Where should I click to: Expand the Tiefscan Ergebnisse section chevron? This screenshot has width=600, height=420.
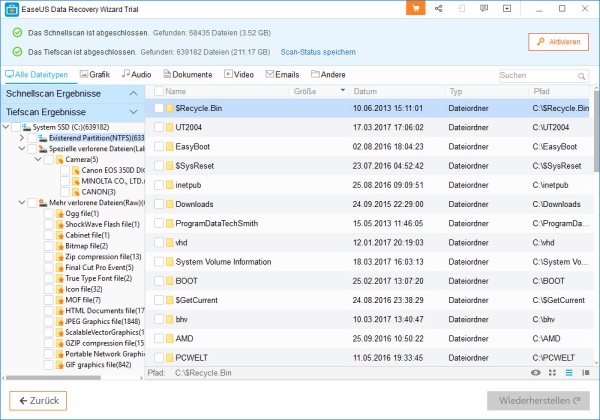(133, 112)
